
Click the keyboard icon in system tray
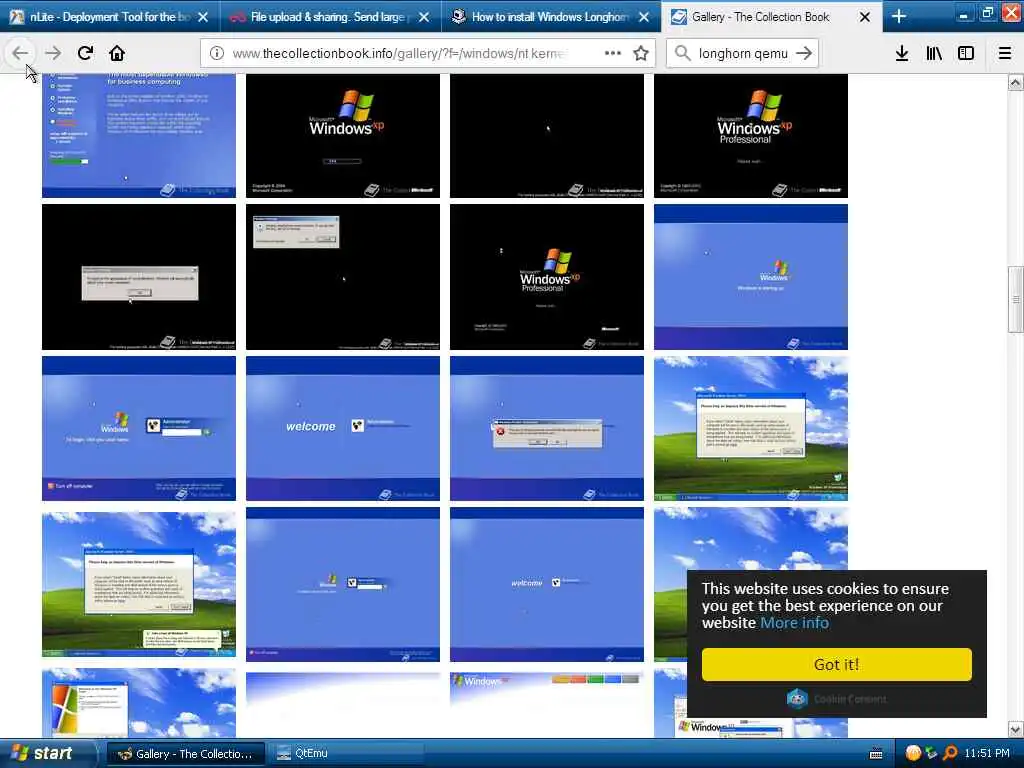(876, 754)
